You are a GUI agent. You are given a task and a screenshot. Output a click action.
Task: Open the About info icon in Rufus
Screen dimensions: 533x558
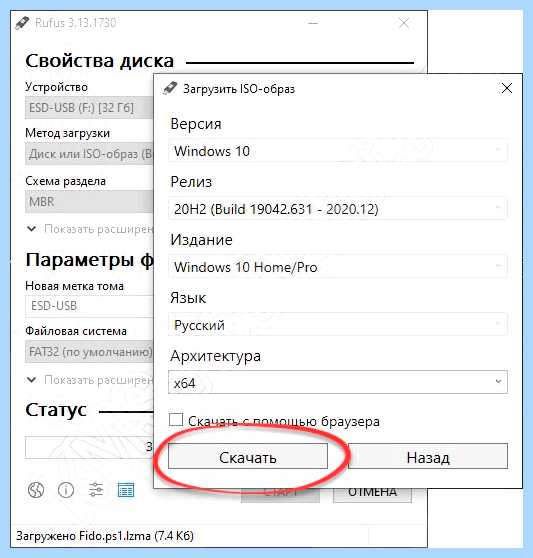66,490
